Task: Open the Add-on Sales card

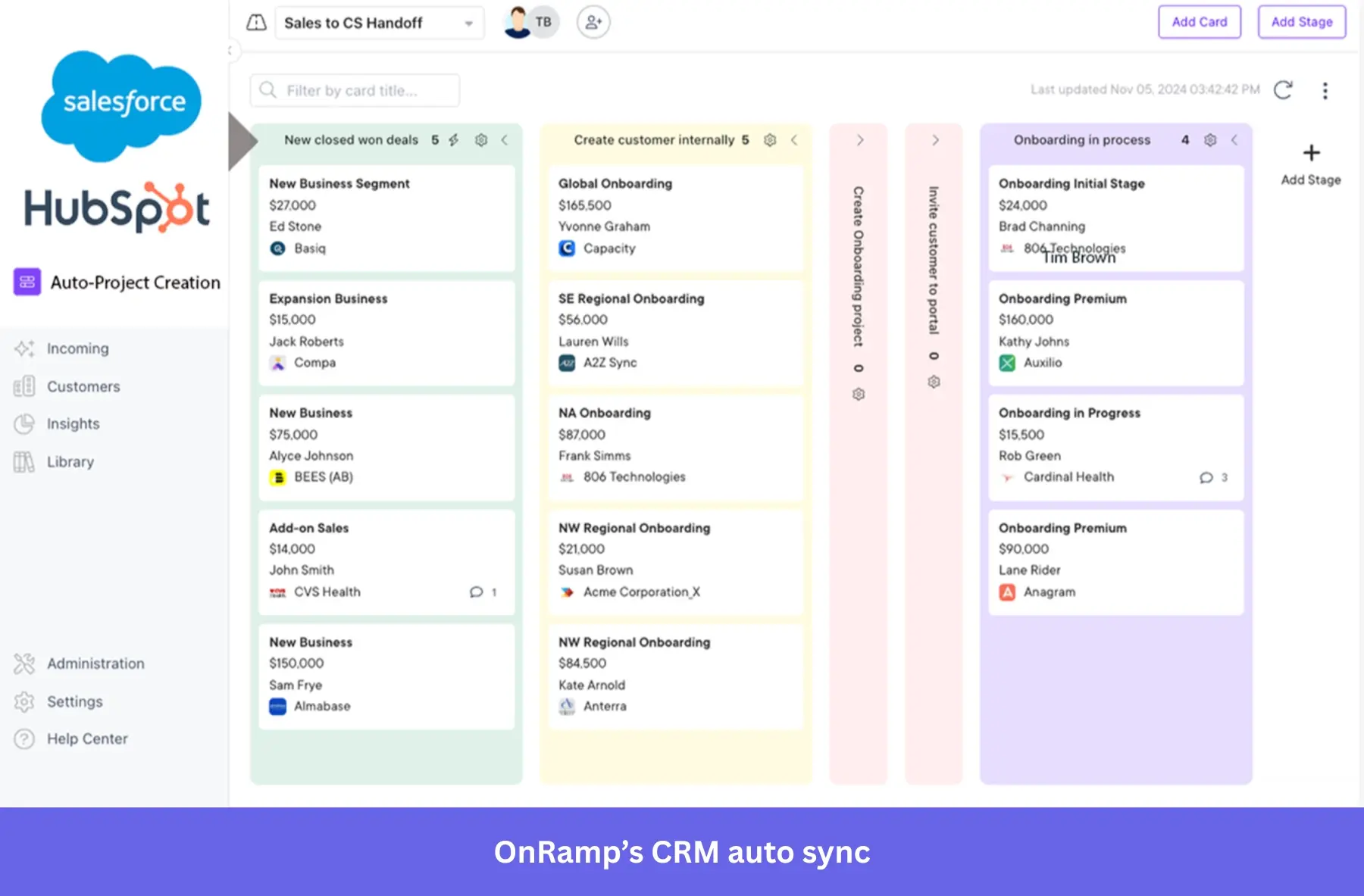Action: 386,561
